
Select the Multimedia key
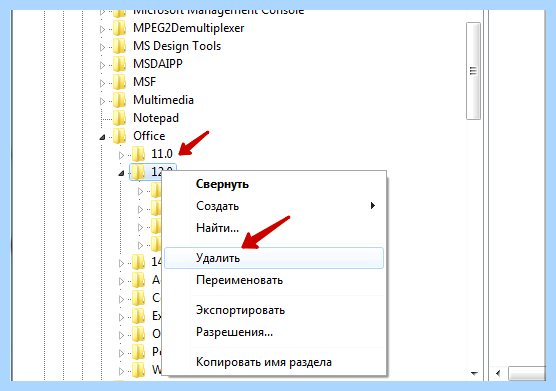coord(163,100)
